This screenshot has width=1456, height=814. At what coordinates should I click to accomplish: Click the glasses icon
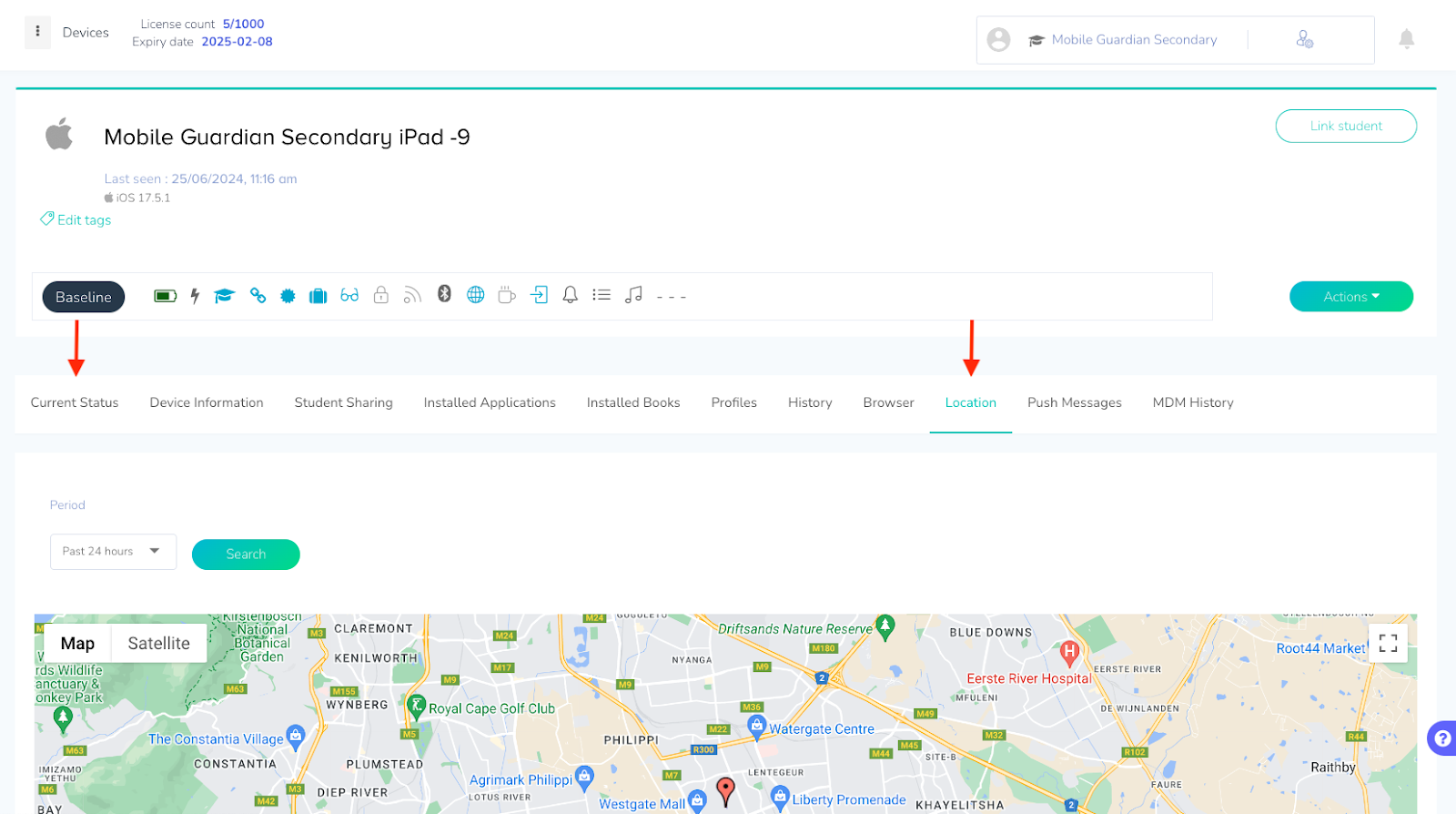click(349, 296)
